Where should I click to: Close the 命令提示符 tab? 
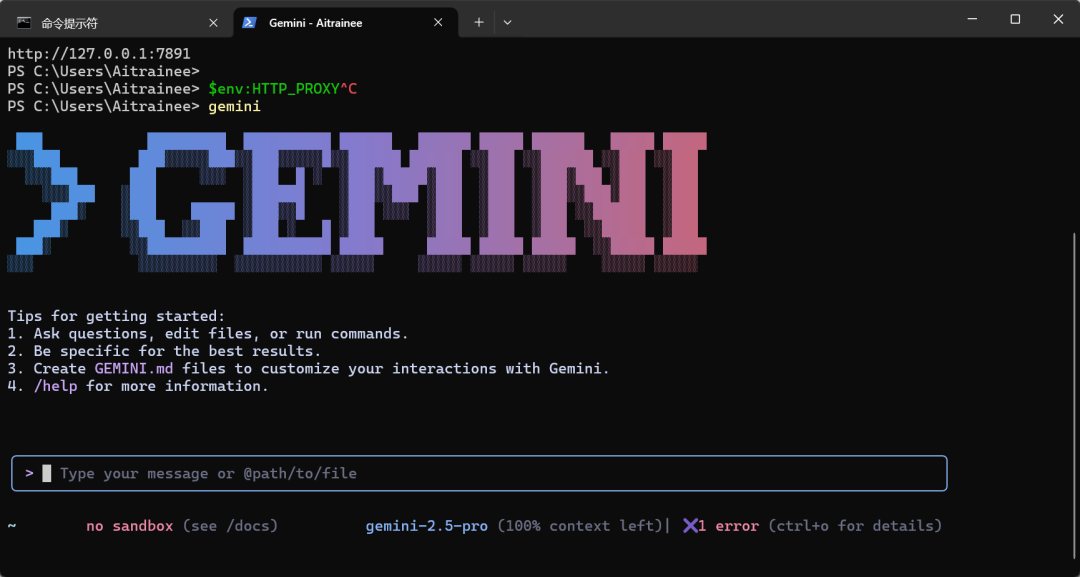tap(214, 23)
